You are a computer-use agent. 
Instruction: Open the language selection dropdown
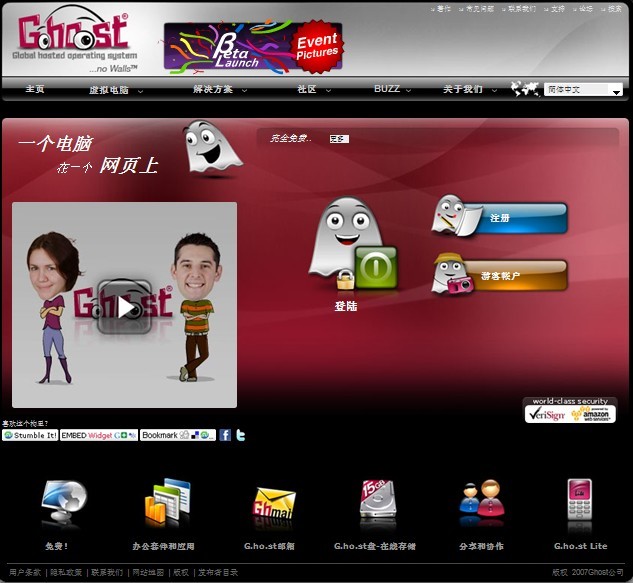point(584,90)
